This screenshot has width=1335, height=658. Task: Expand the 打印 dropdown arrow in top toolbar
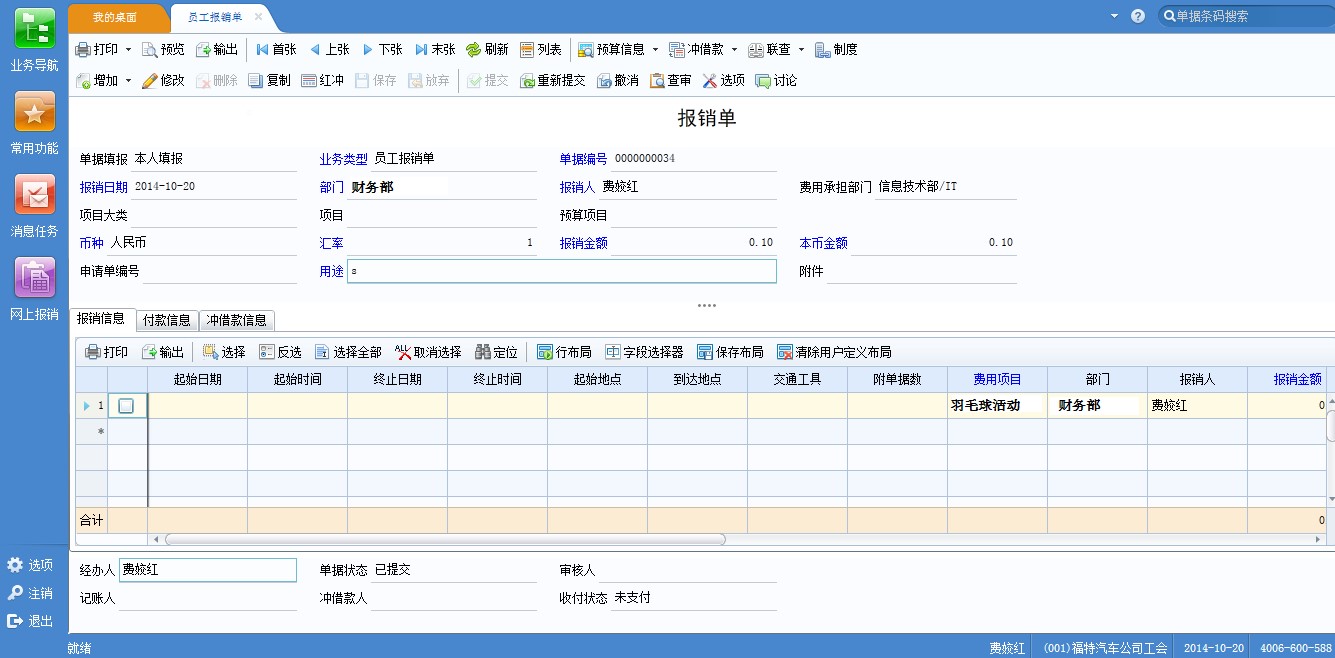(x=128, y=50)
